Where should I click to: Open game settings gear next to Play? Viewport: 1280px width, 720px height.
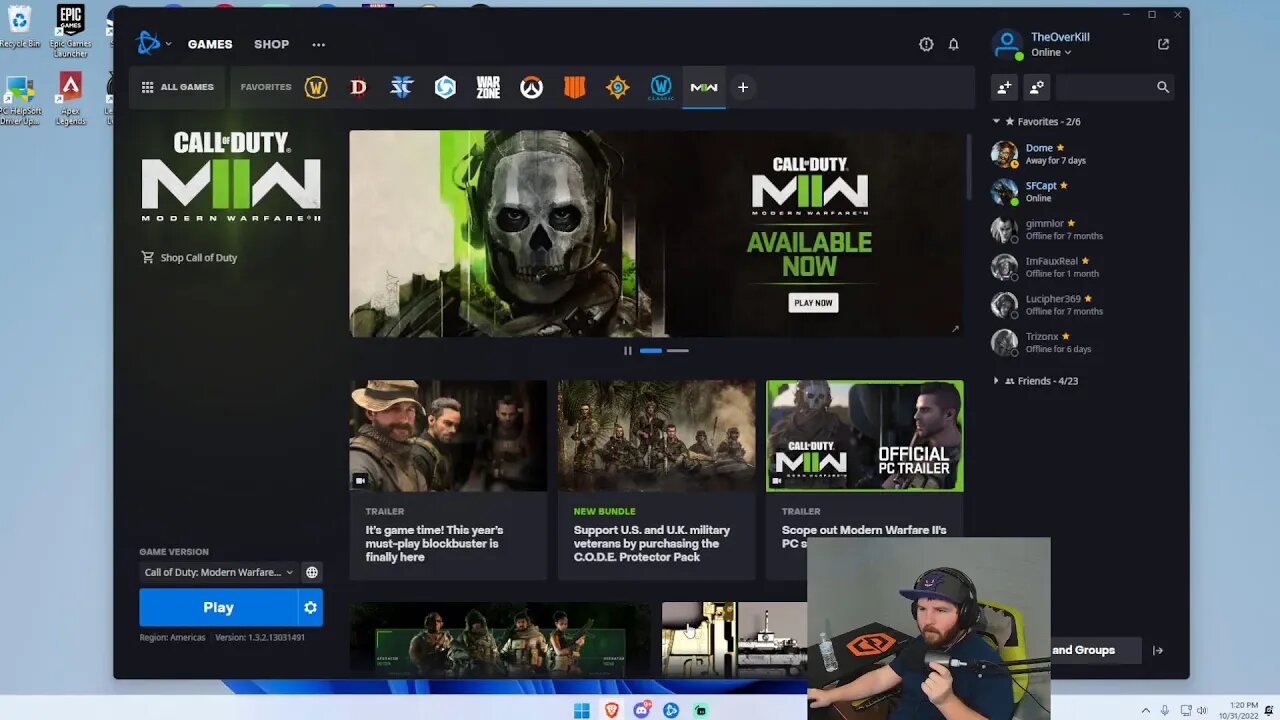tap(311, 607)
